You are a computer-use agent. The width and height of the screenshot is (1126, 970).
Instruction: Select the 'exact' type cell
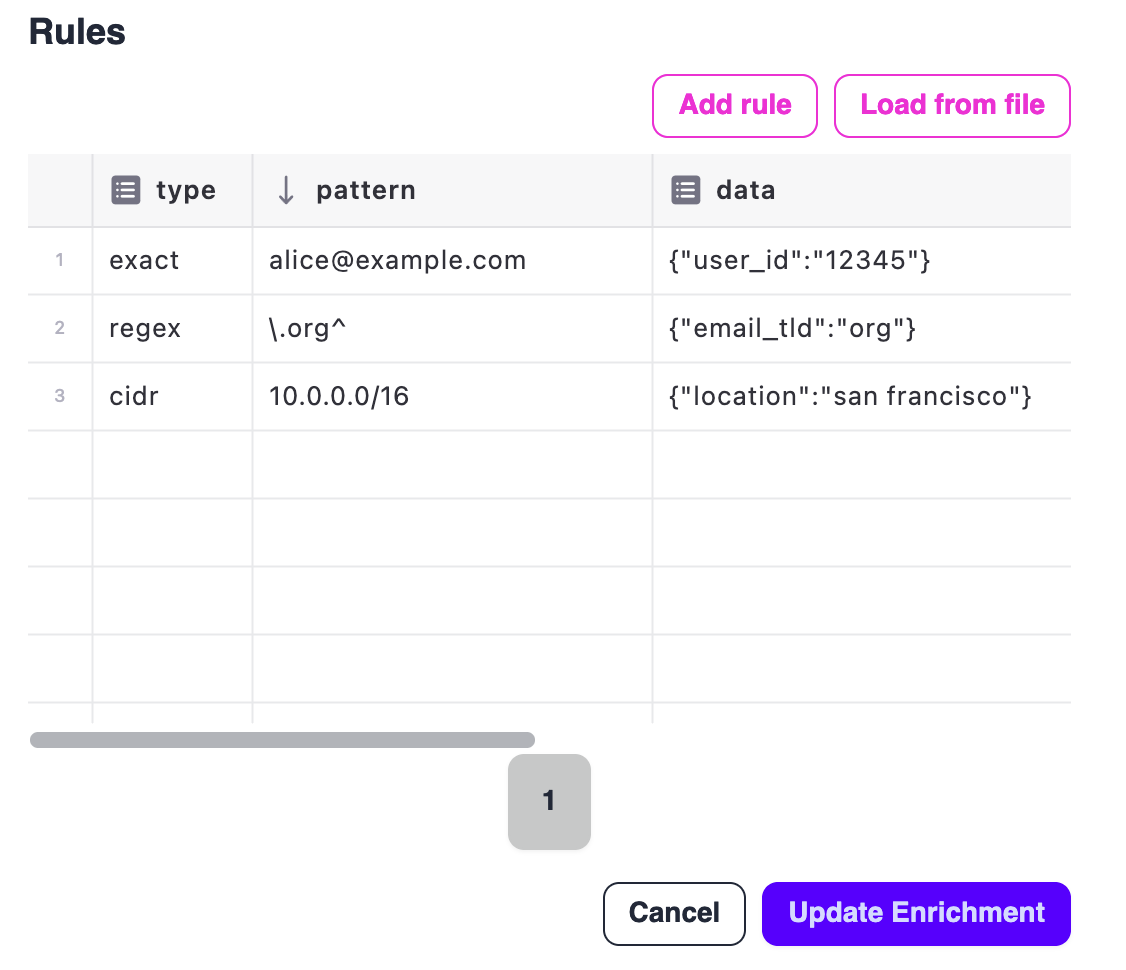145,261
